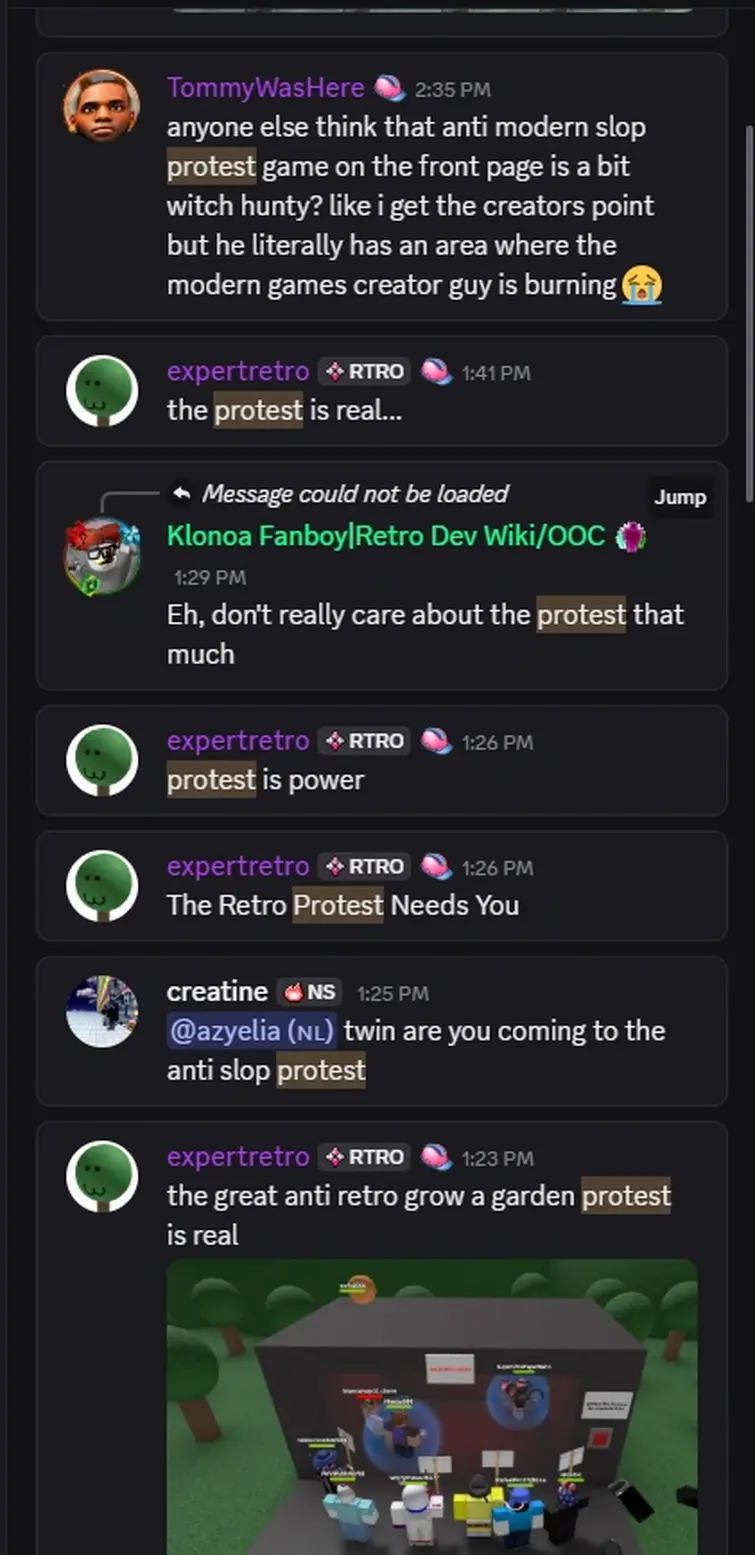
Task: Click the pink role icon on "The Retro Protest Needs You"
Action: [x=436, y=867]
